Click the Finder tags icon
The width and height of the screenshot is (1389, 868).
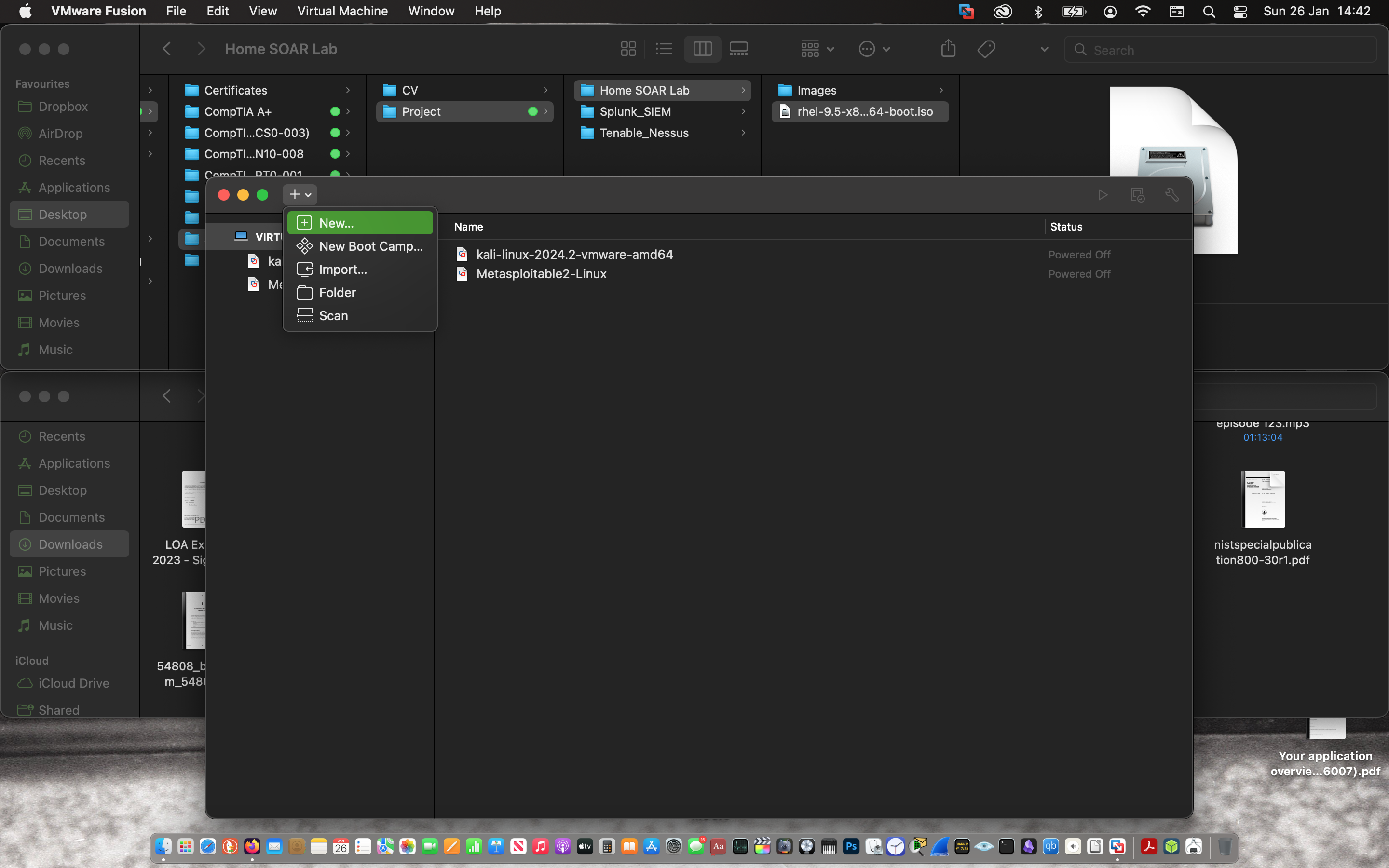[x=986, y=49]
